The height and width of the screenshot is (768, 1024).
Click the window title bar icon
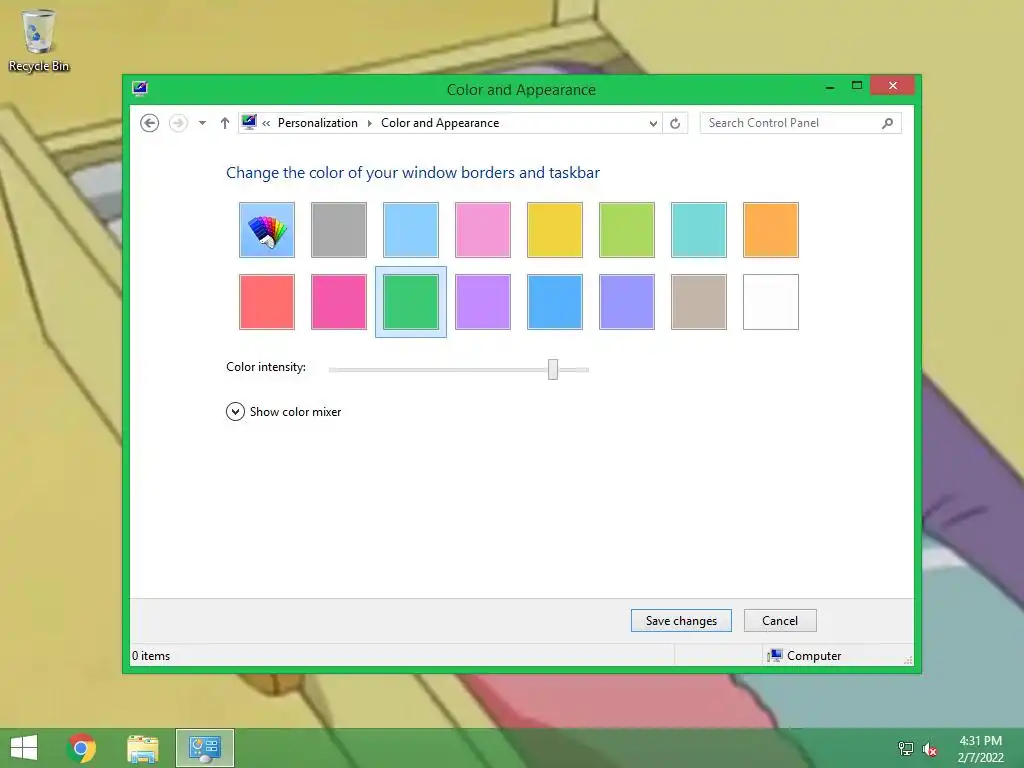(x=140, y=89)
